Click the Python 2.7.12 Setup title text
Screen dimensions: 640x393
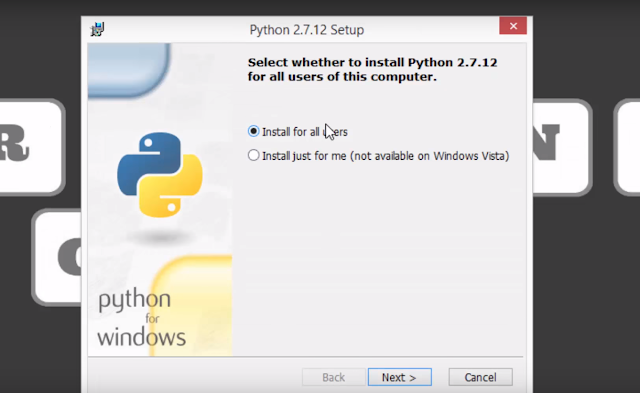[x=307, y=30]
